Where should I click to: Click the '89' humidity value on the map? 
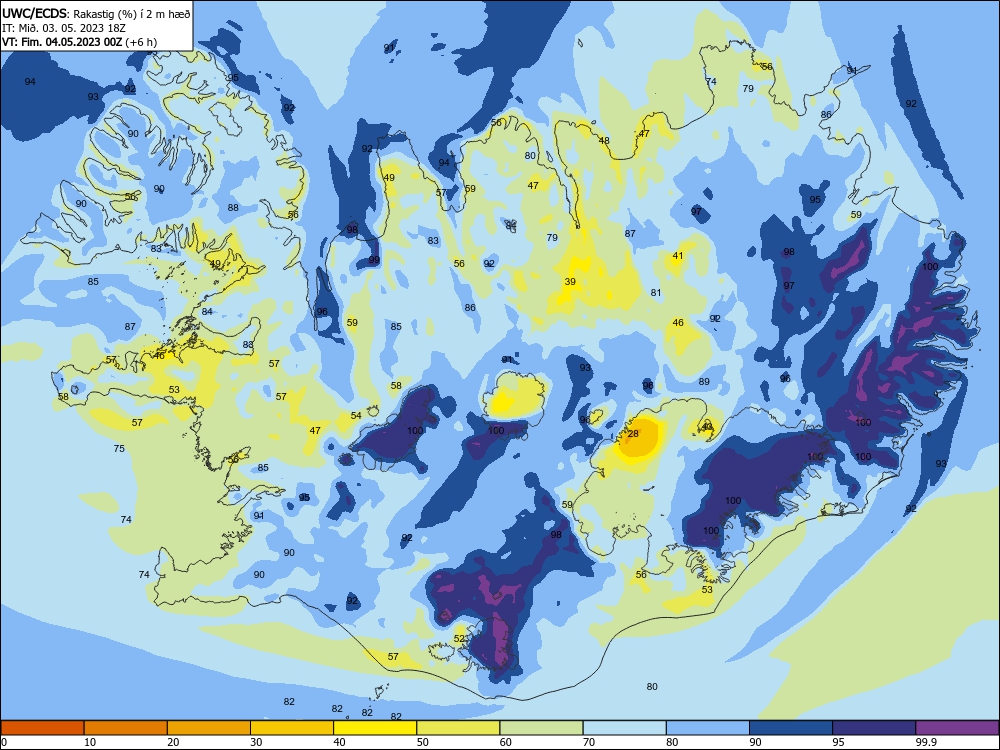pyautogui.click(x=704, y=381)
